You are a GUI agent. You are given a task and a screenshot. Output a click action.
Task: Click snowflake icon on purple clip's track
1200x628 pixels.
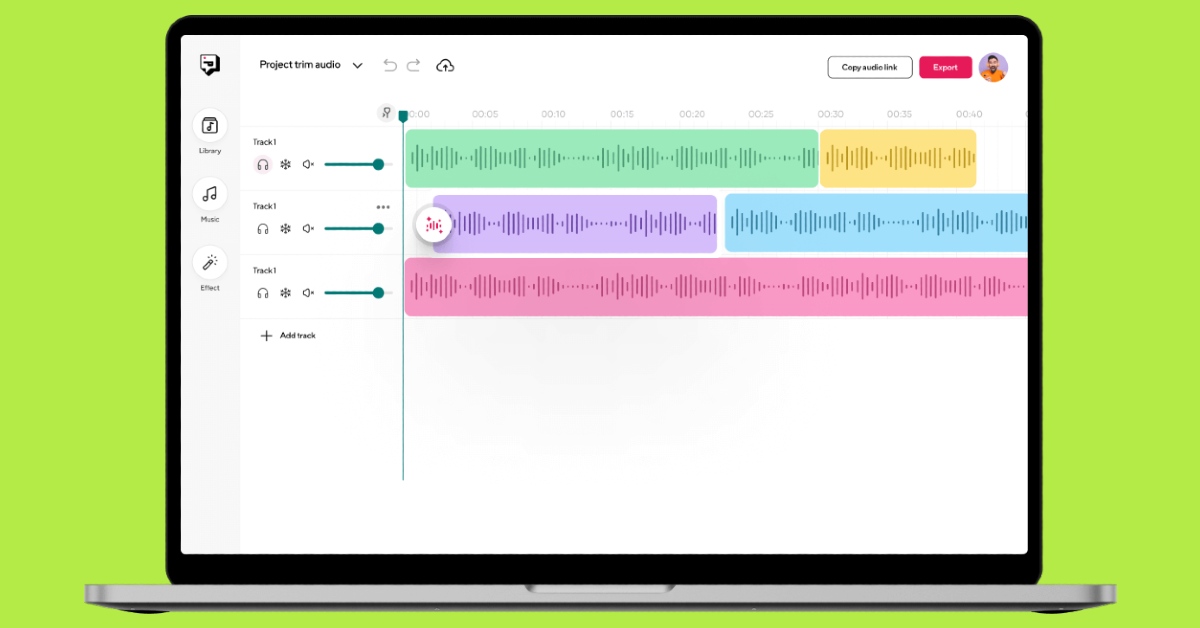click(285, 228)
